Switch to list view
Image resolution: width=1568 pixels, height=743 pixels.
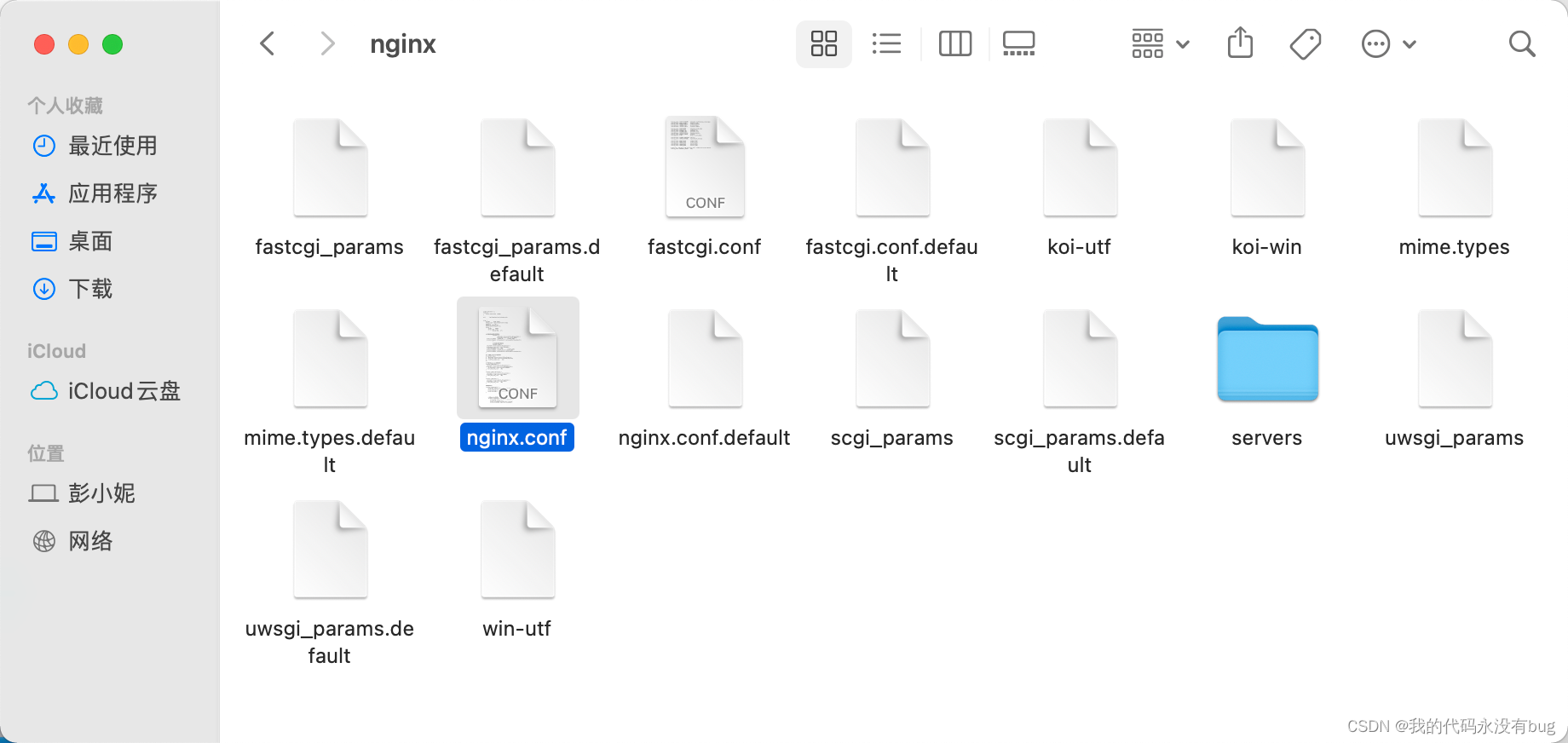[887, 43]
